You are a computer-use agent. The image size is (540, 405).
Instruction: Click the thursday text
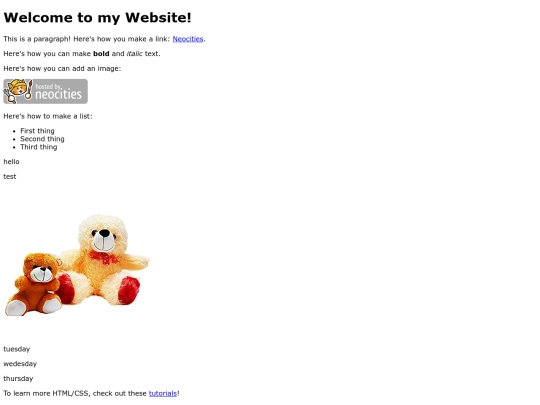point(18,379)
